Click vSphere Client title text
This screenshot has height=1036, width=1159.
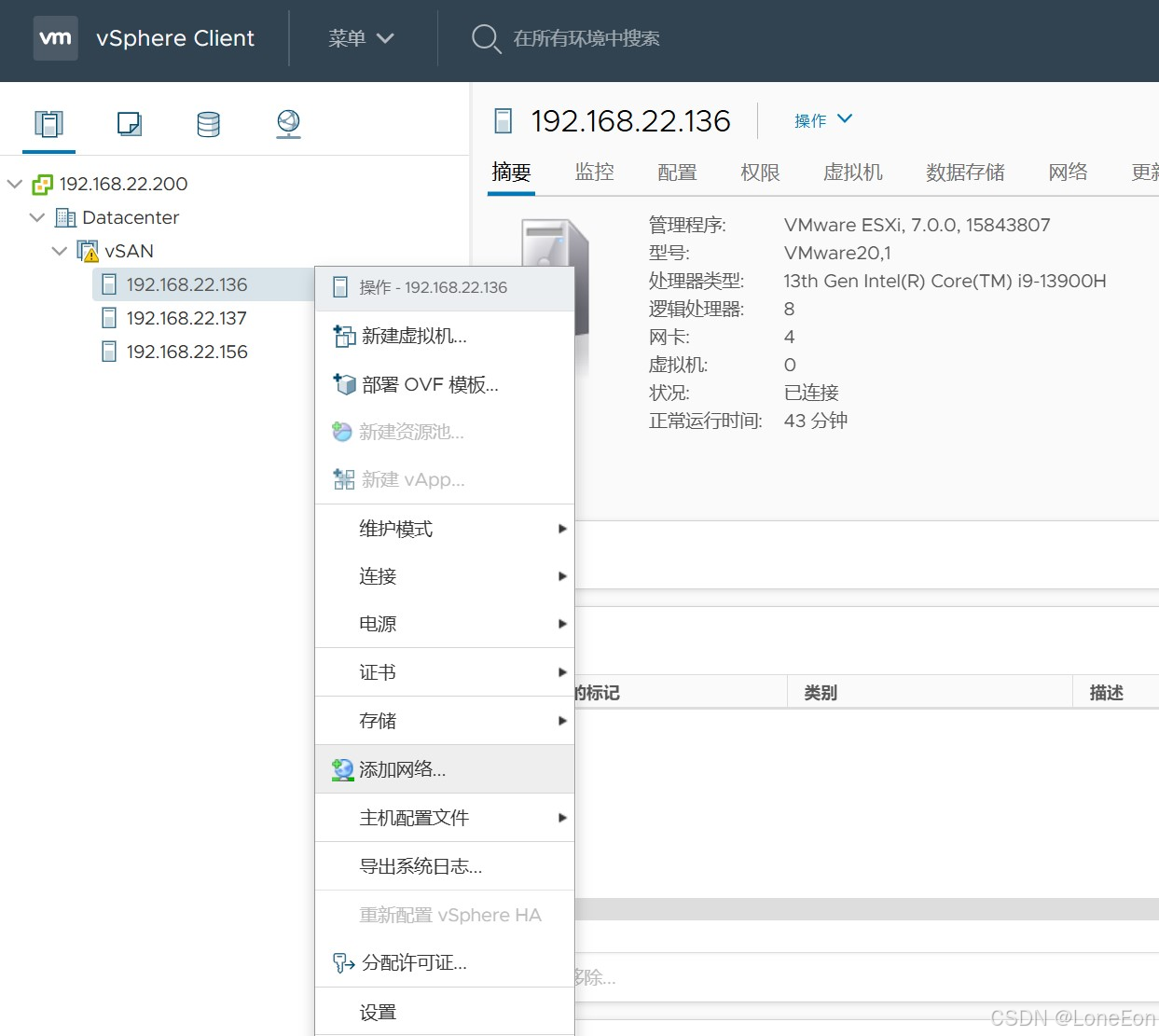point(175,38)
